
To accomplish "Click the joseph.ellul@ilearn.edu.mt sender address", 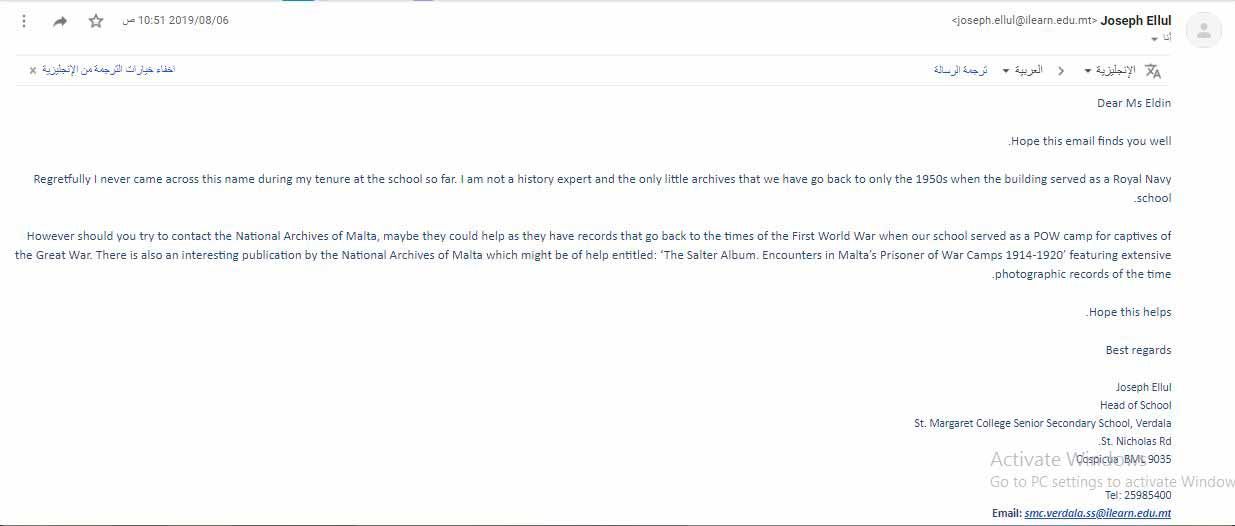I will point(1024,20).
